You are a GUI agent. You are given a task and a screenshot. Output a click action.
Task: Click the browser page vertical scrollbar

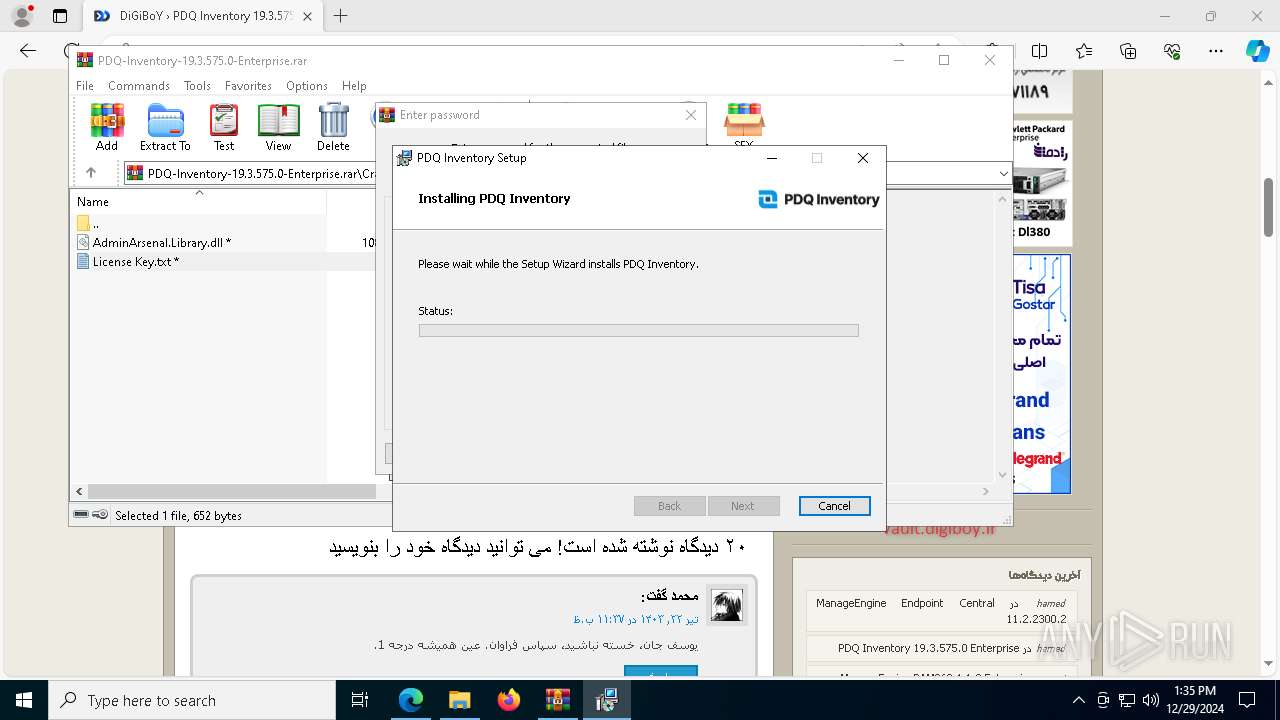pyautogui.click(x=1269, y=206)
